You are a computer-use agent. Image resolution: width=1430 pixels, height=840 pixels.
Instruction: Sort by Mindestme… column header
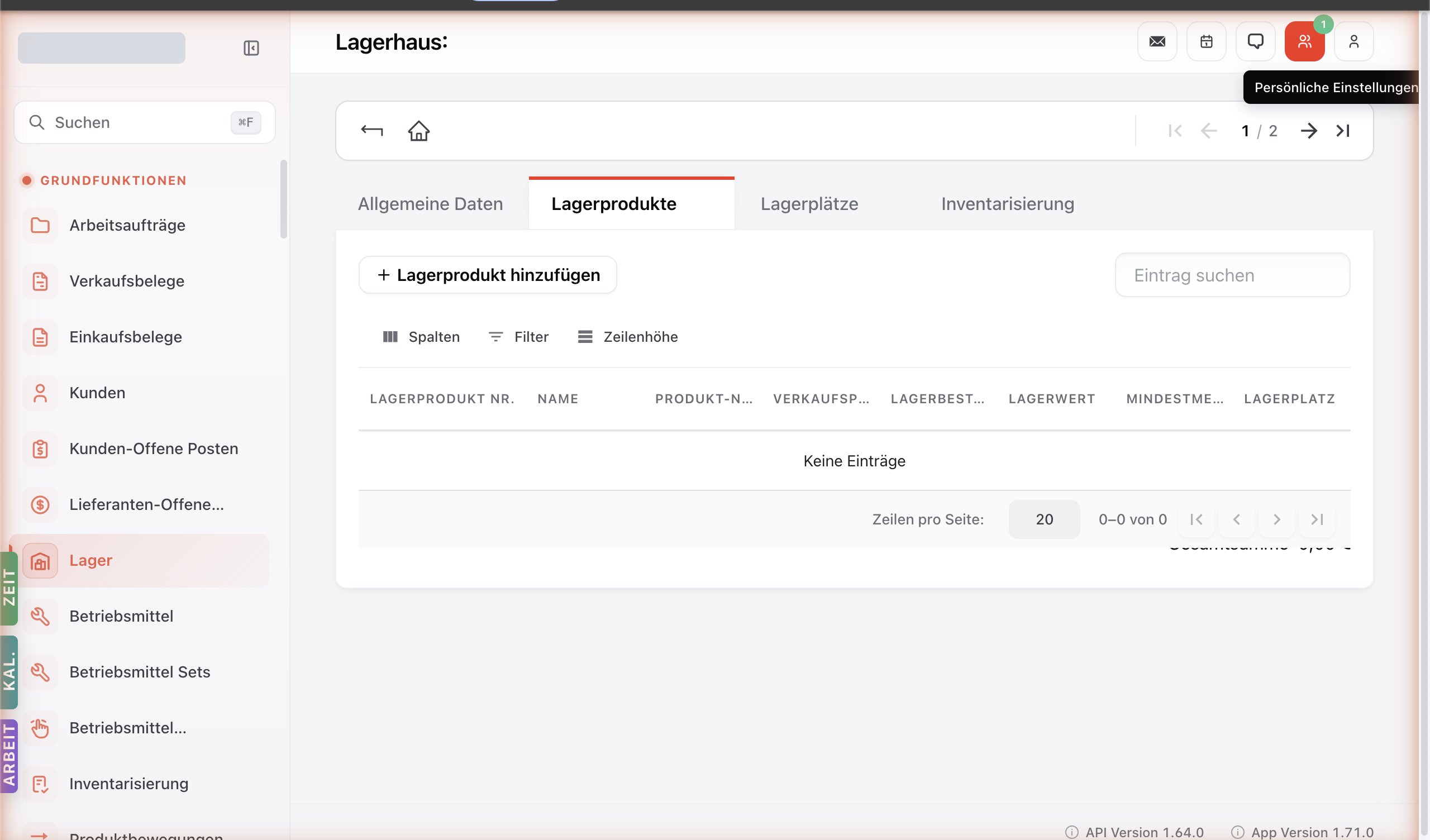1175,398
